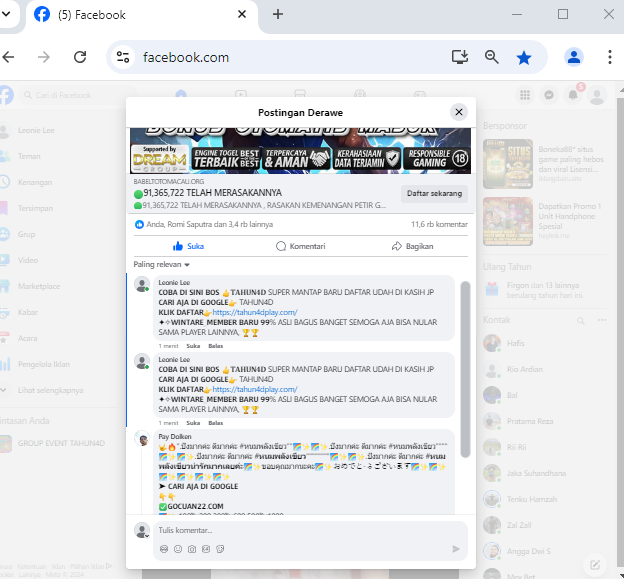Click the comments dialog scrollbar
This screenshot has width=624, height=579.
tap(465, 370)
